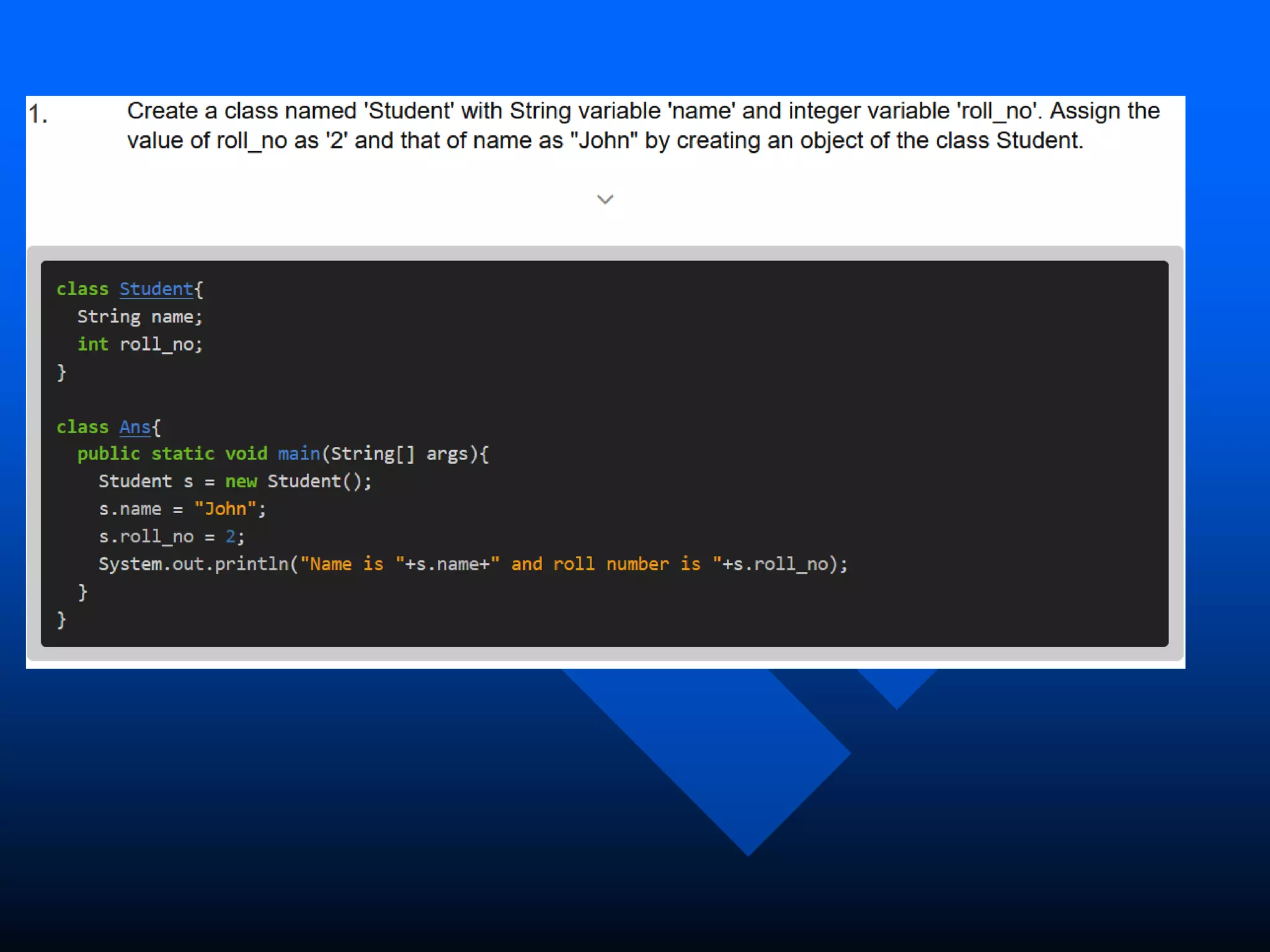This screenshot has width=1270, height=952.
Task: Click the "Name is " string literal
Action: tap(352, 564)
